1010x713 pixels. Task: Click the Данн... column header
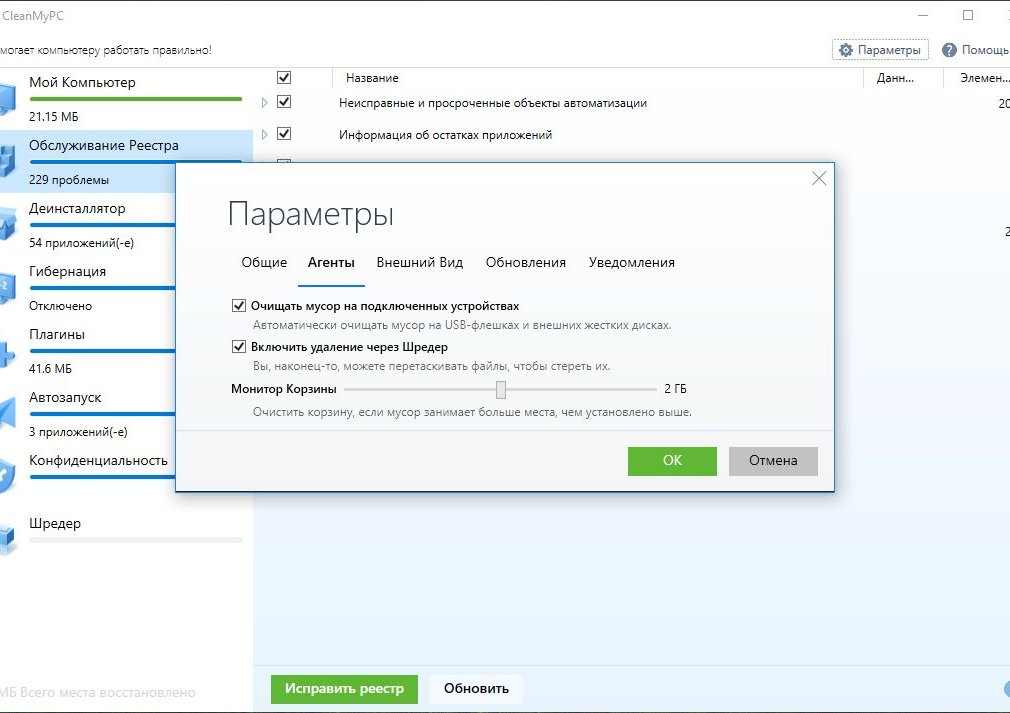point(895,78)
